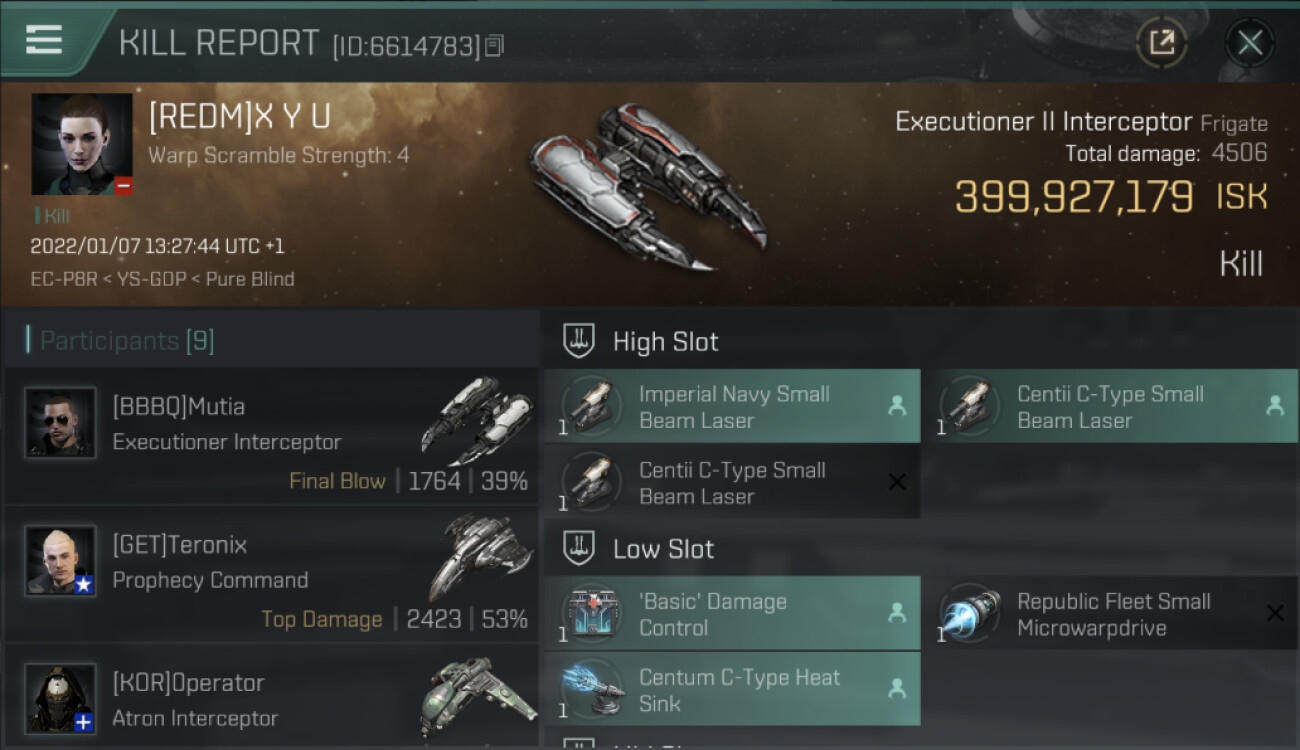Click the Centum C-Type Heat Sink icon

592,688
